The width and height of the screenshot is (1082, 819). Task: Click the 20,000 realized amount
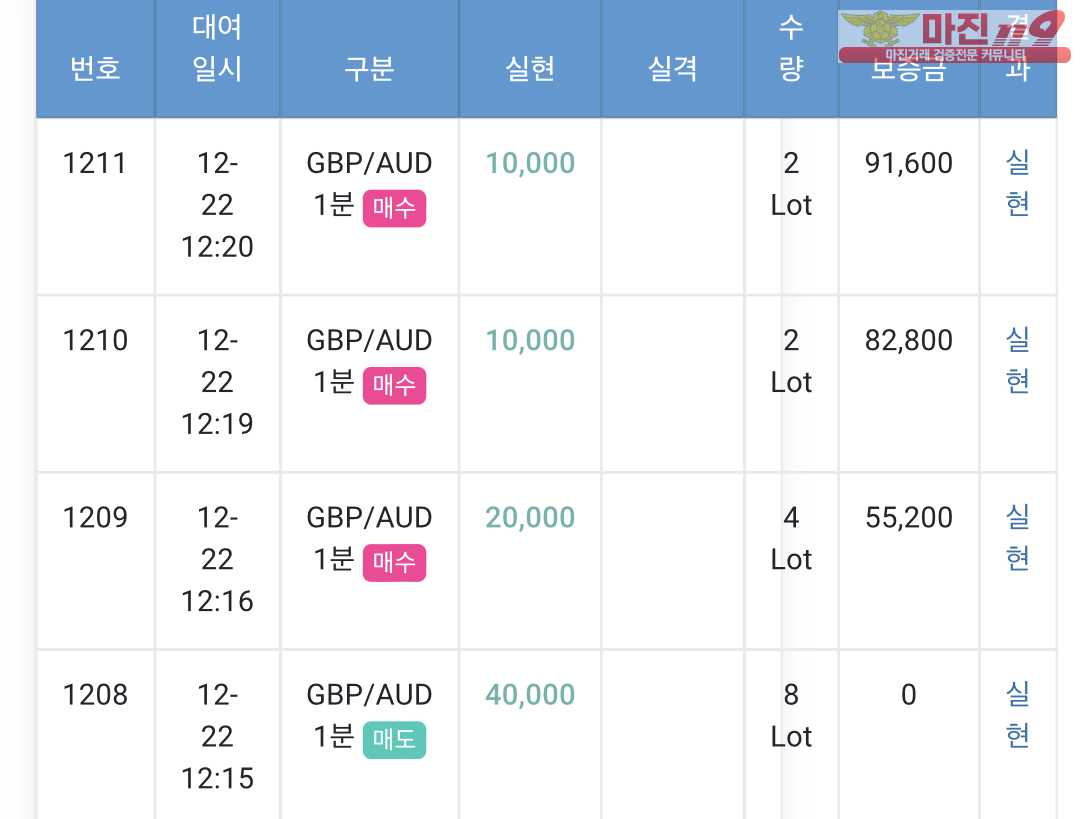(x=530, y=517)
